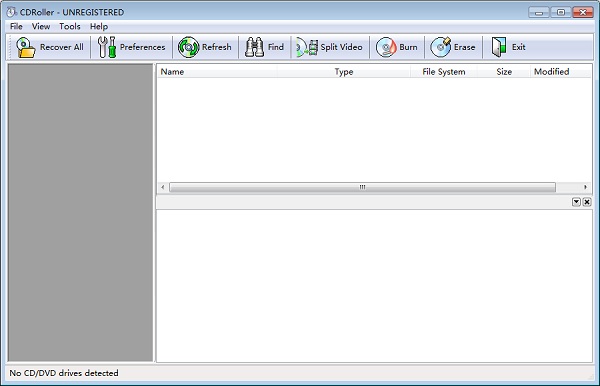Click the green Refresh disc icon

[188, 47]
